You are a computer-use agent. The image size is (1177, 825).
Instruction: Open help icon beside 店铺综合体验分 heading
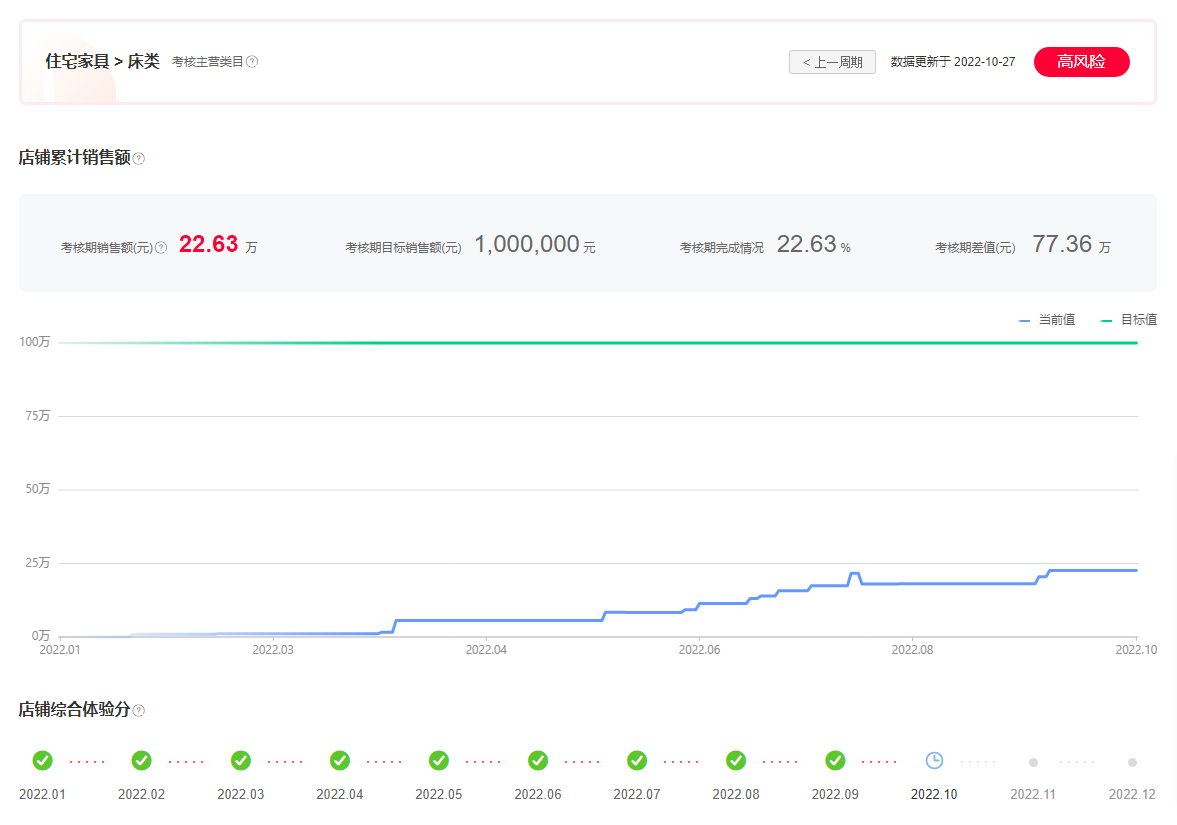(x=139, y=710)
